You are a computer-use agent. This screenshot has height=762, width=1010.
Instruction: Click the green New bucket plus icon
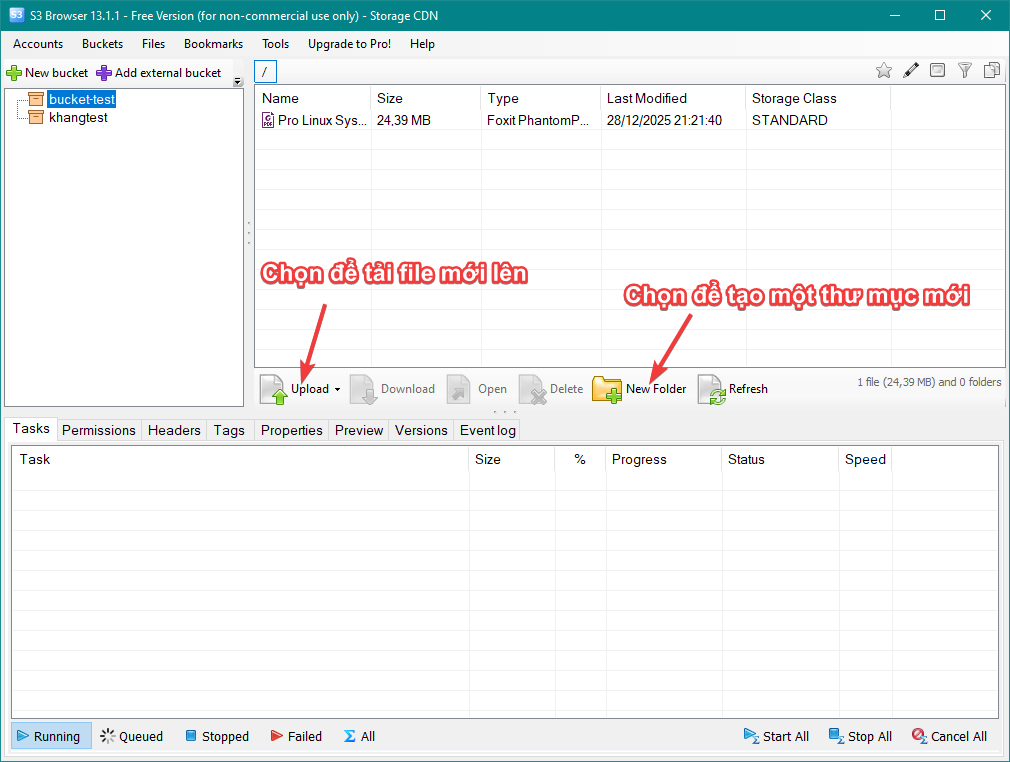point(14,73)
